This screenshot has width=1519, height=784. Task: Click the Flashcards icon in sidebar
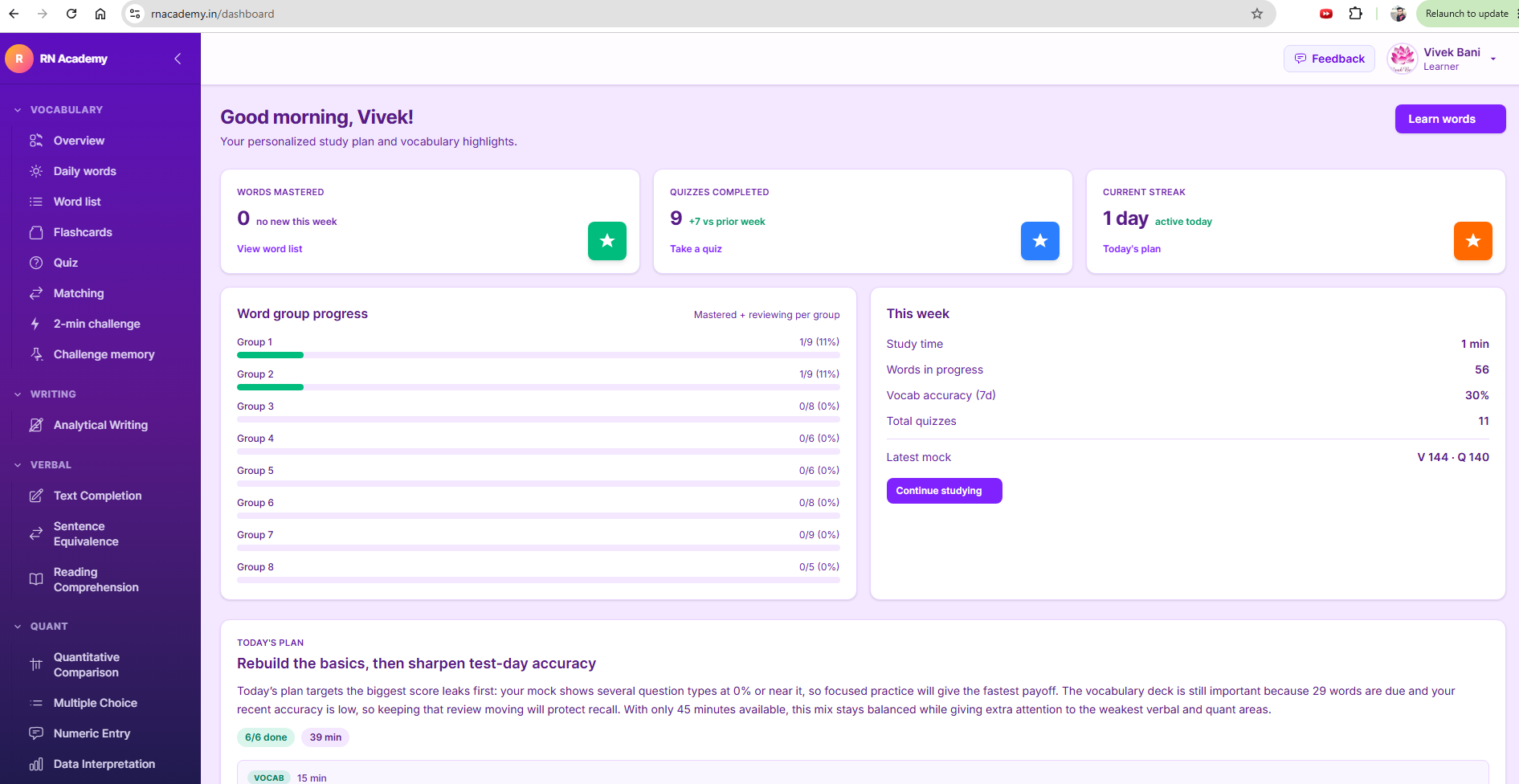pos(36,232)
